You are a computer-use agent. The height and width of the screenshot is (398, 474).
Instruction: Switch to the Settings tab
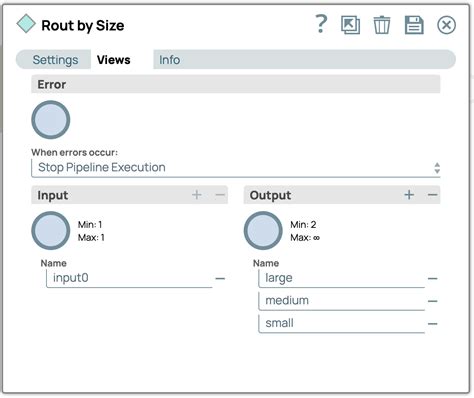[55, 60]
